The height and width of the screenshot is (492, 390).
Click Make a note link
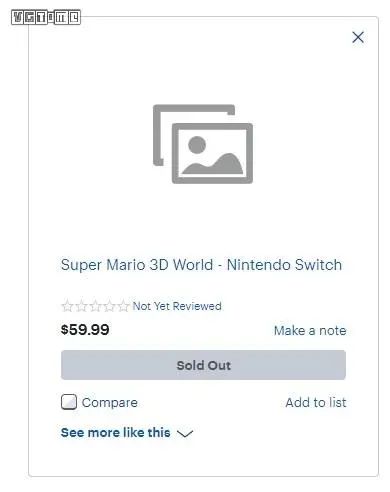click(x=310, y=331)
